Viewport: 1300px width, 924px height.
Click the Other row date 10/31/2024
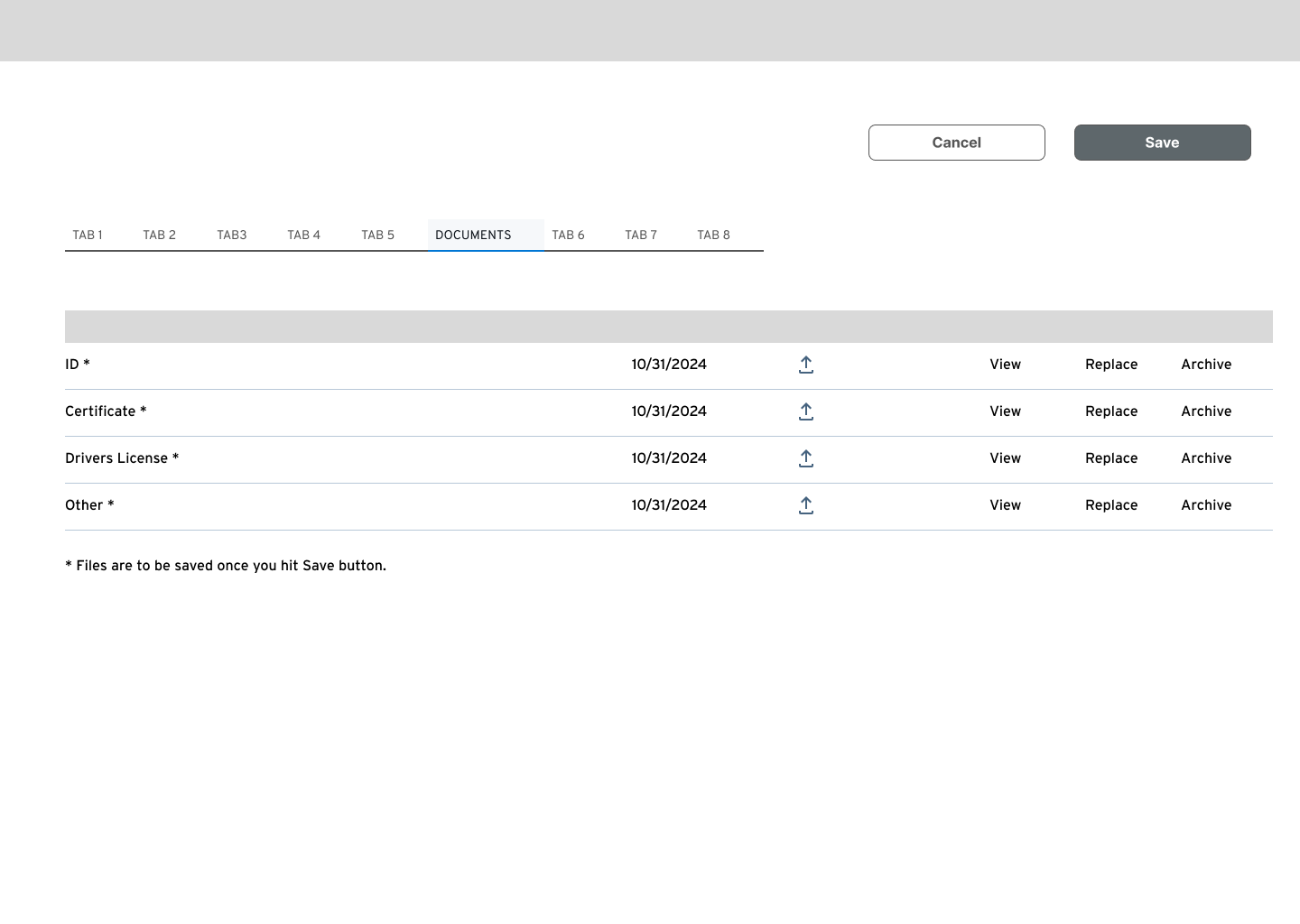669,505
